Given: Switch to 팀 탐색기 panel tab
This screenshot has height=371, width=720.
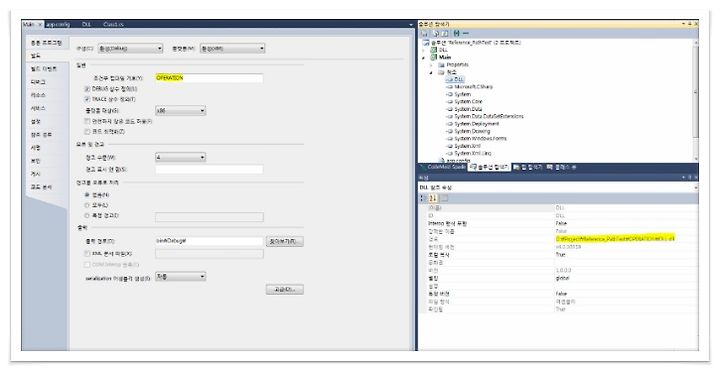Looking at the screenshot, I should coord(528,168).
